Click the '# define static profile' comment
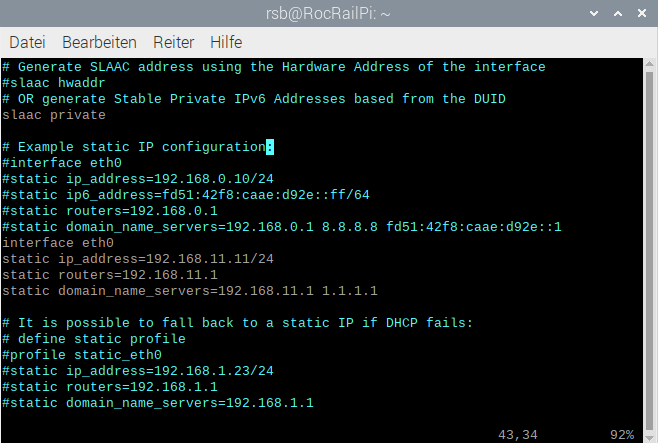This screenshot has width=658, height=443. pyautogui.click(x=94, y=339)
